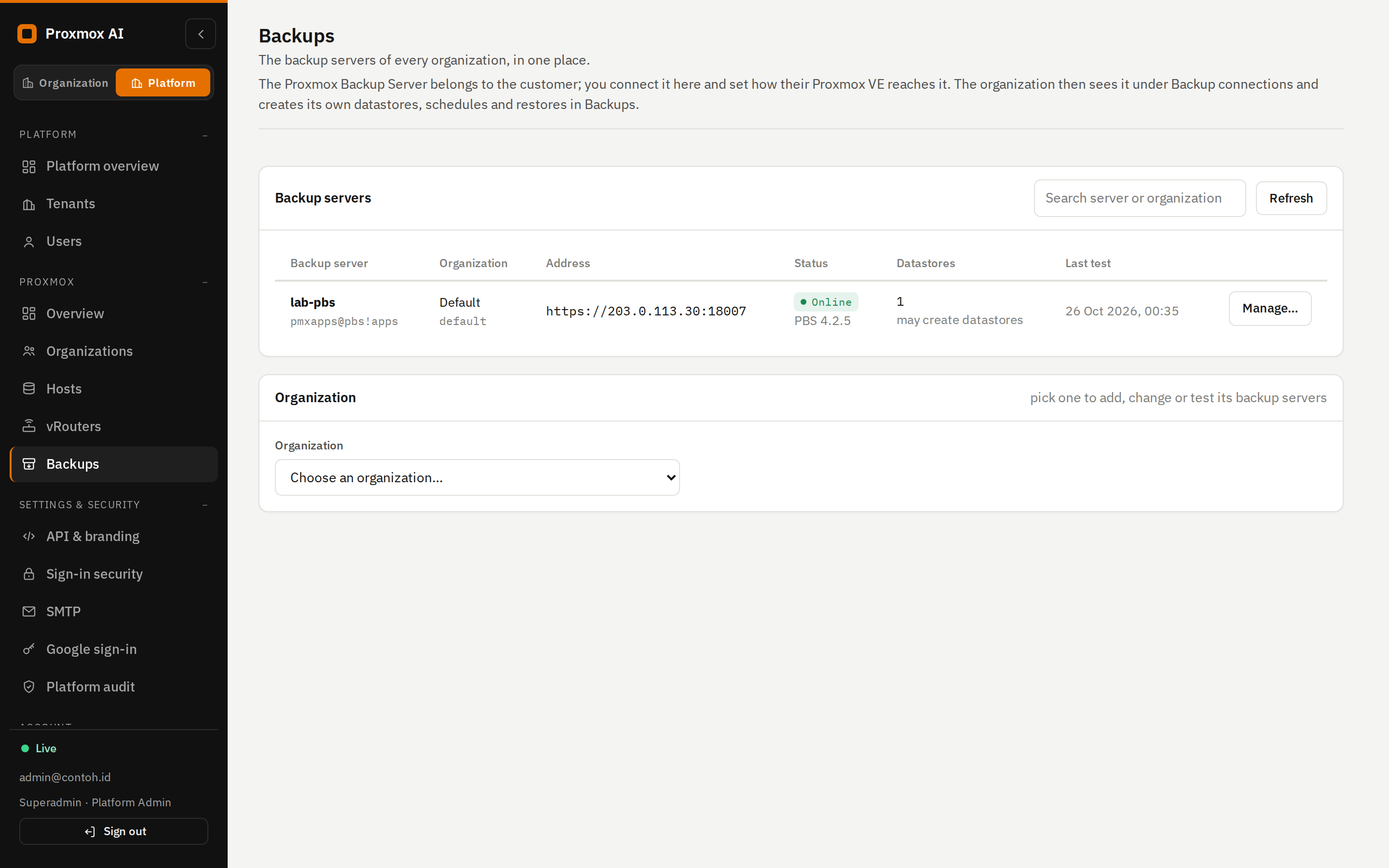Click the Google sign-in key icon
This screenshot has height=868, width=1389.
[29, 649]
